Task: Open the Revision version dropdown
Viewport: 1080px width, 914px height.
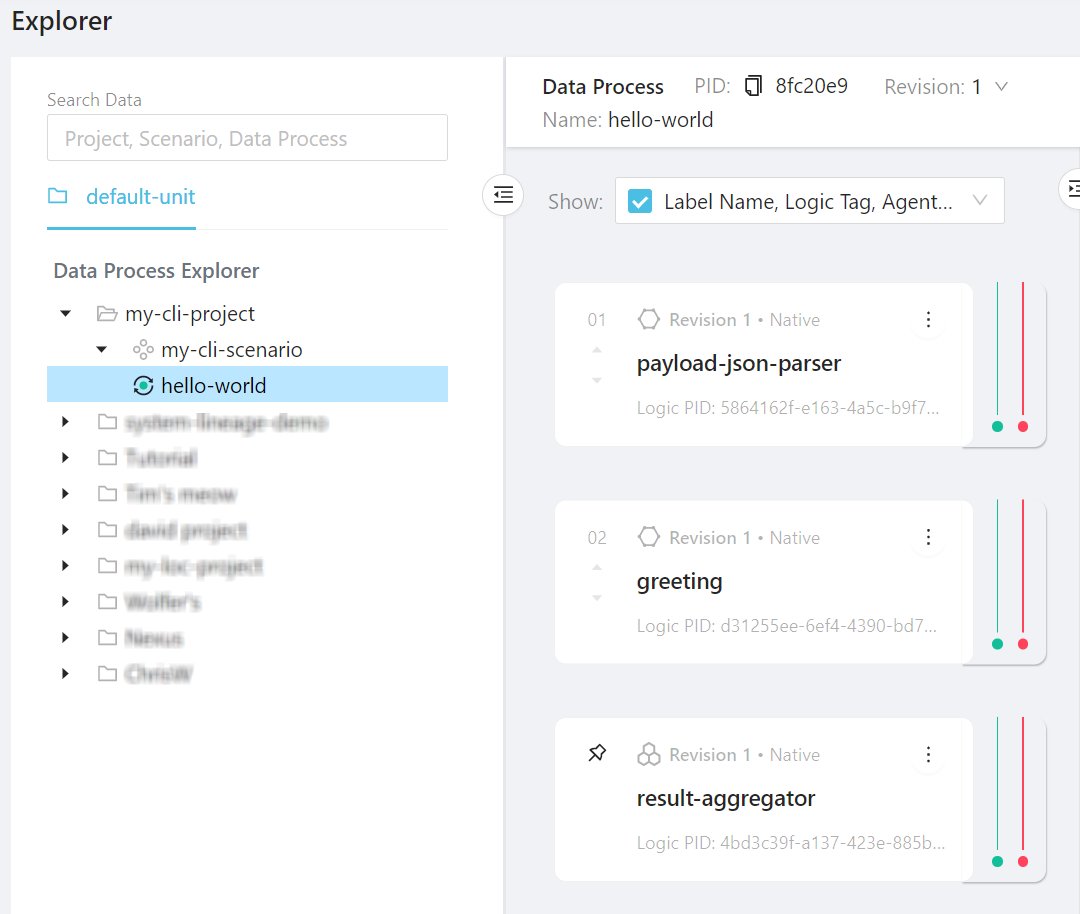Action: [x=1001, y=87]
